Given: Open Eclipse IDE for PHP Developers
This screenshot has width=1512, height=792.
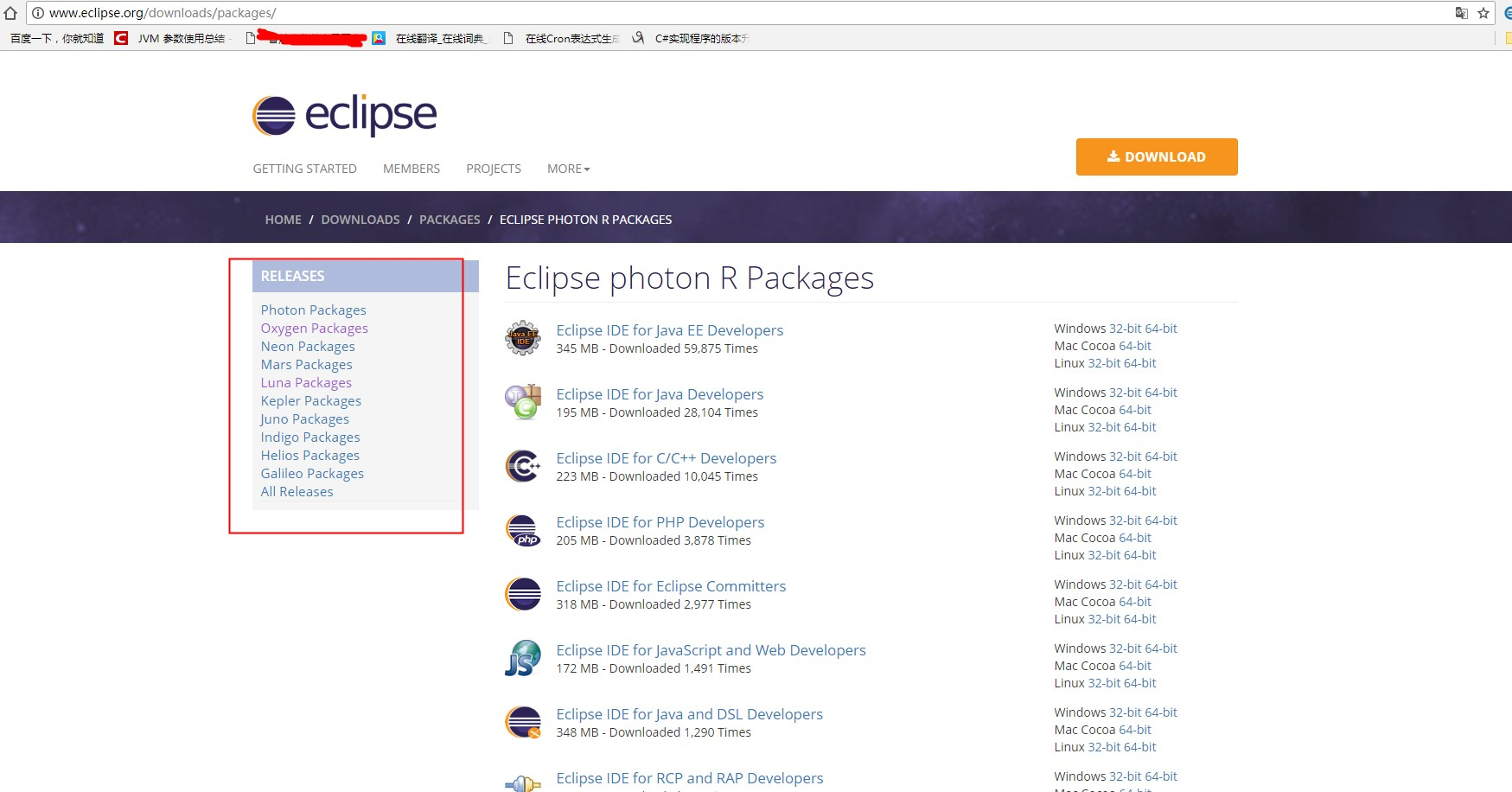Looking at the screenshot, I should (660, 522).
